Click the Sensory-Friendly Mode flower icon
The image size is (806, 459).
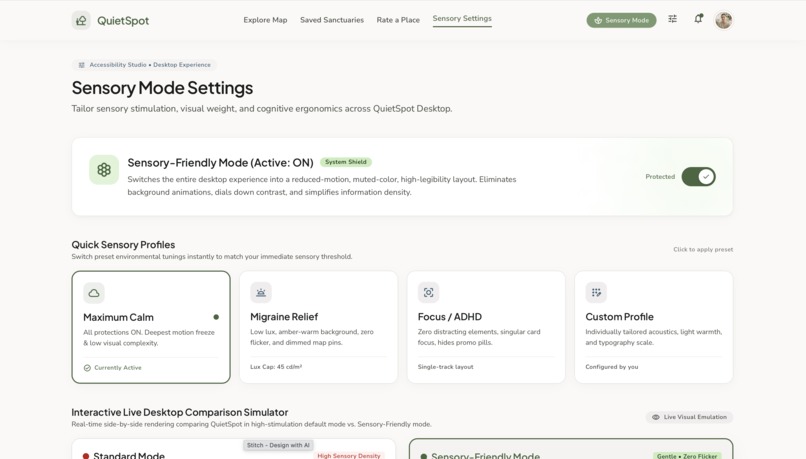pyautogui.click(x=104, y=170)
